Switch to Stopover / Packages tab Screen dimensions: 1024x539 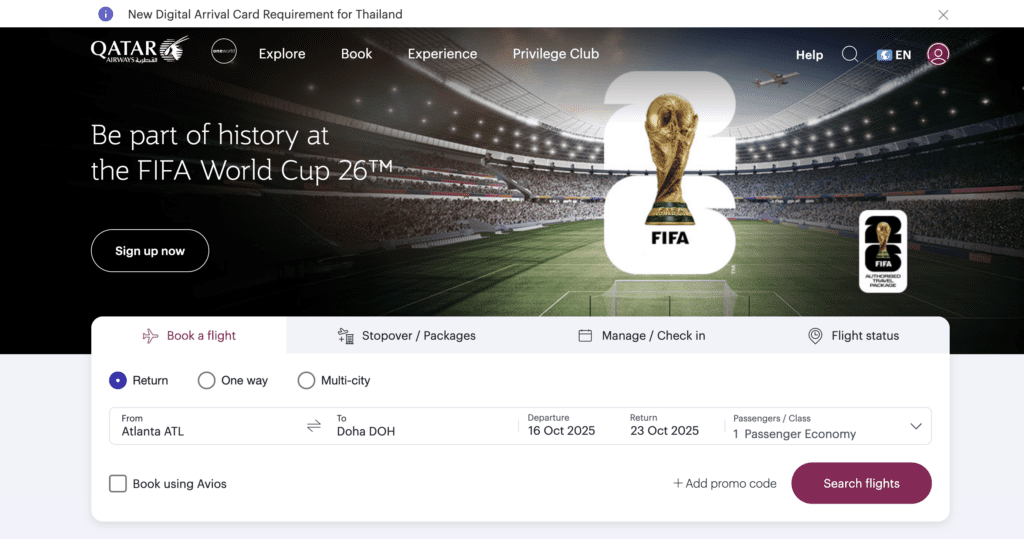[x=407, y=336]
